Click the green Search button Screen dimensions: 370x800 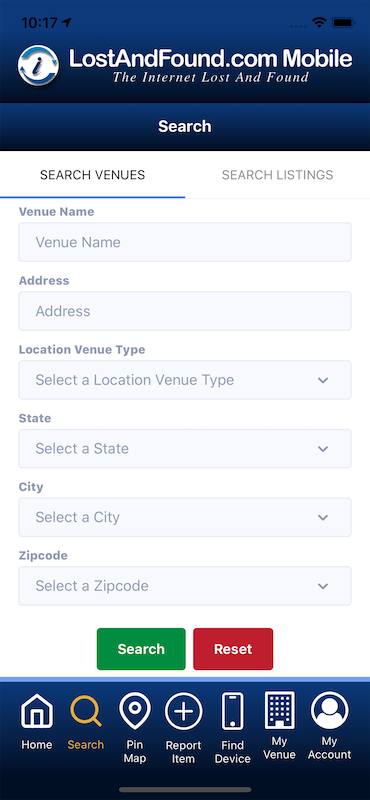click(141, 649)
